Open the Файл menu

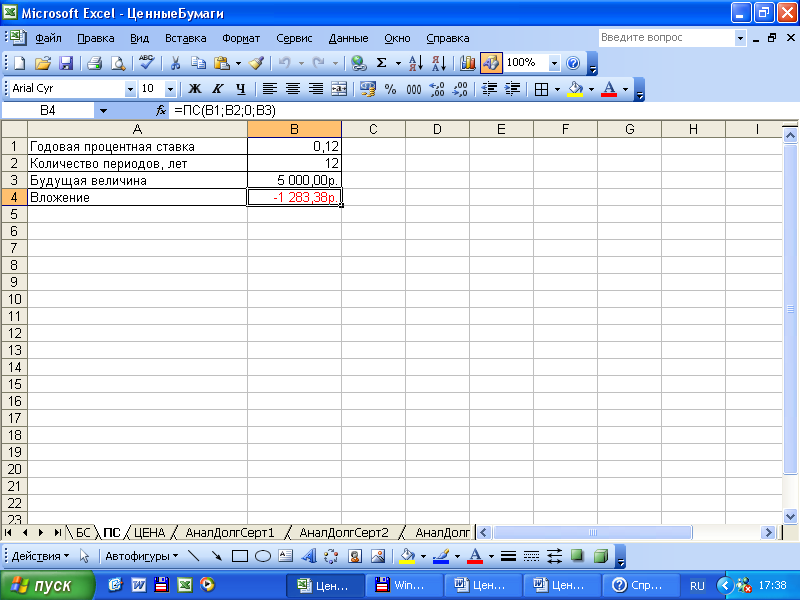[48, 38]
